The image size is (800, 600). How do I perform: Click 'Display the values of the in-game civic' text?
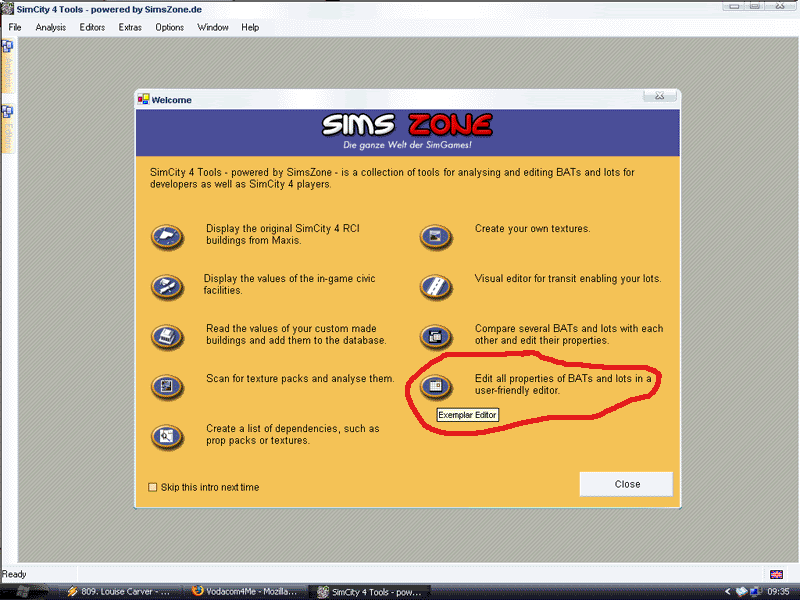point(289,284)
